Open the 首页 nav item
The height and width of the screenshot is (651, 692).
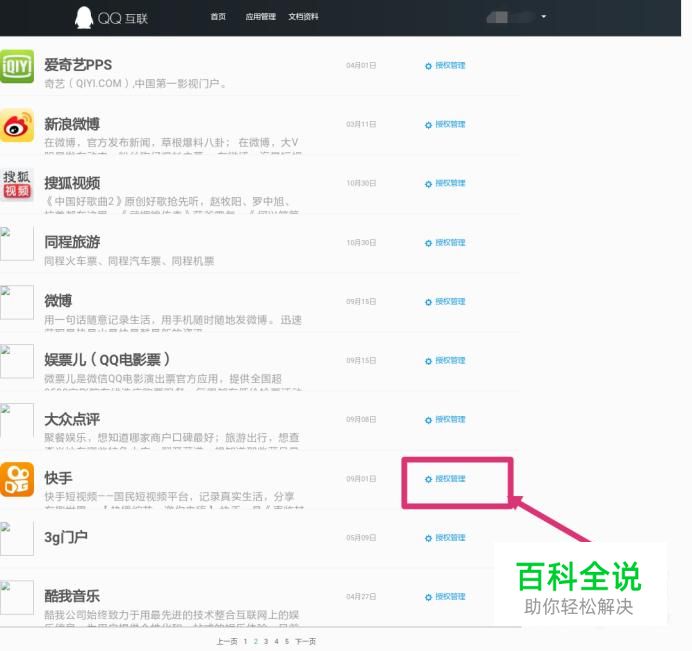[218, 17]
